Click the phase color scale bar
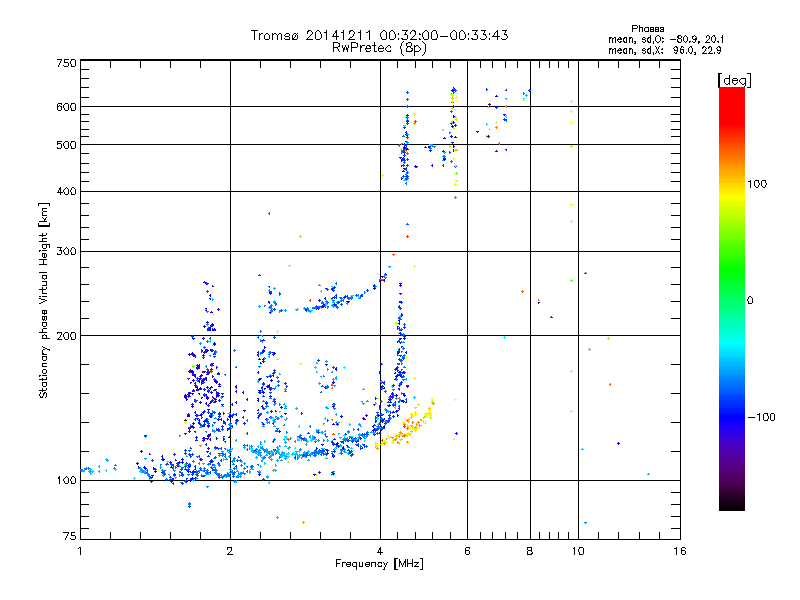This screenshot has height=600, width=800. point(732,299)
